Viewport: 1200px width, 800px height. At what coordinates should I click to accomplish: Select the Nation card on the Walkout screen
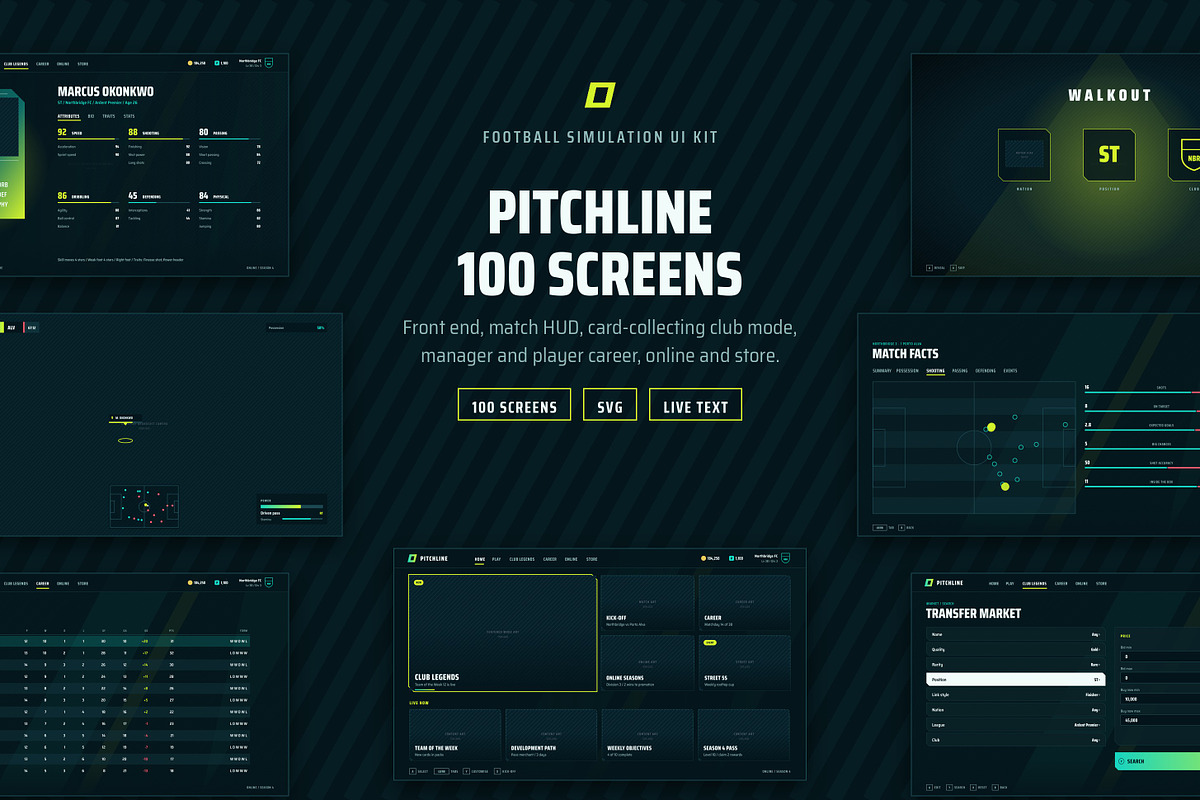coord(1025,154)
